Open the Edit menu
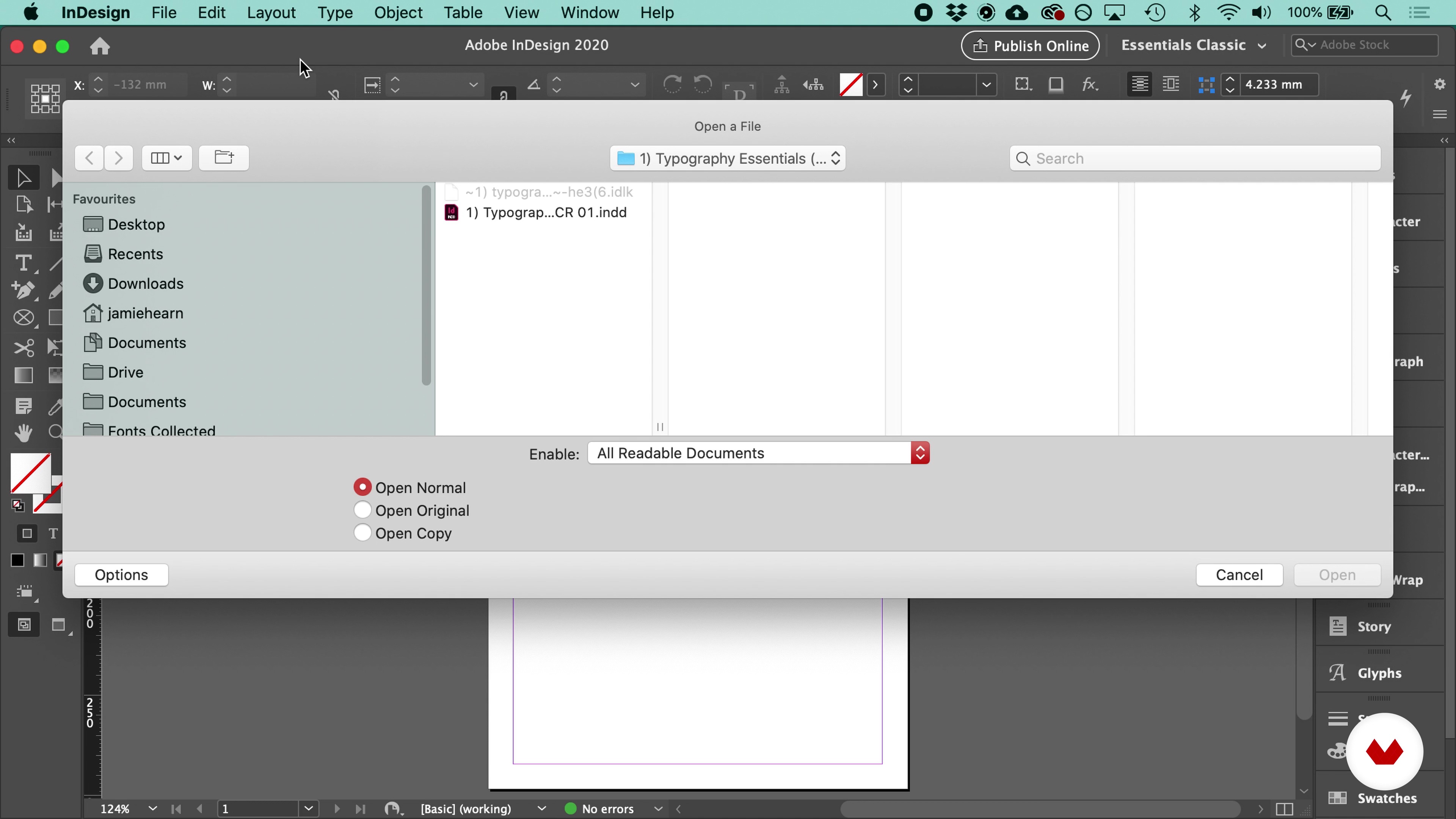 (212, 13)
